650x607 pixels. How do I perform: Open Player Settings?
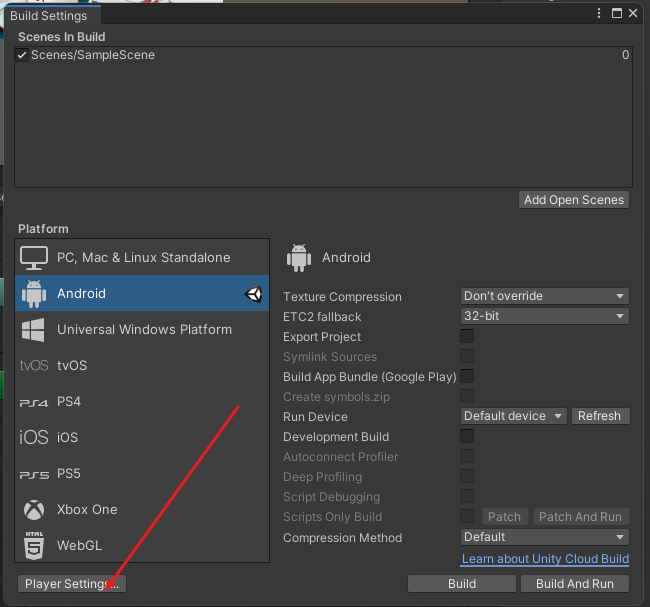(72, 584)
